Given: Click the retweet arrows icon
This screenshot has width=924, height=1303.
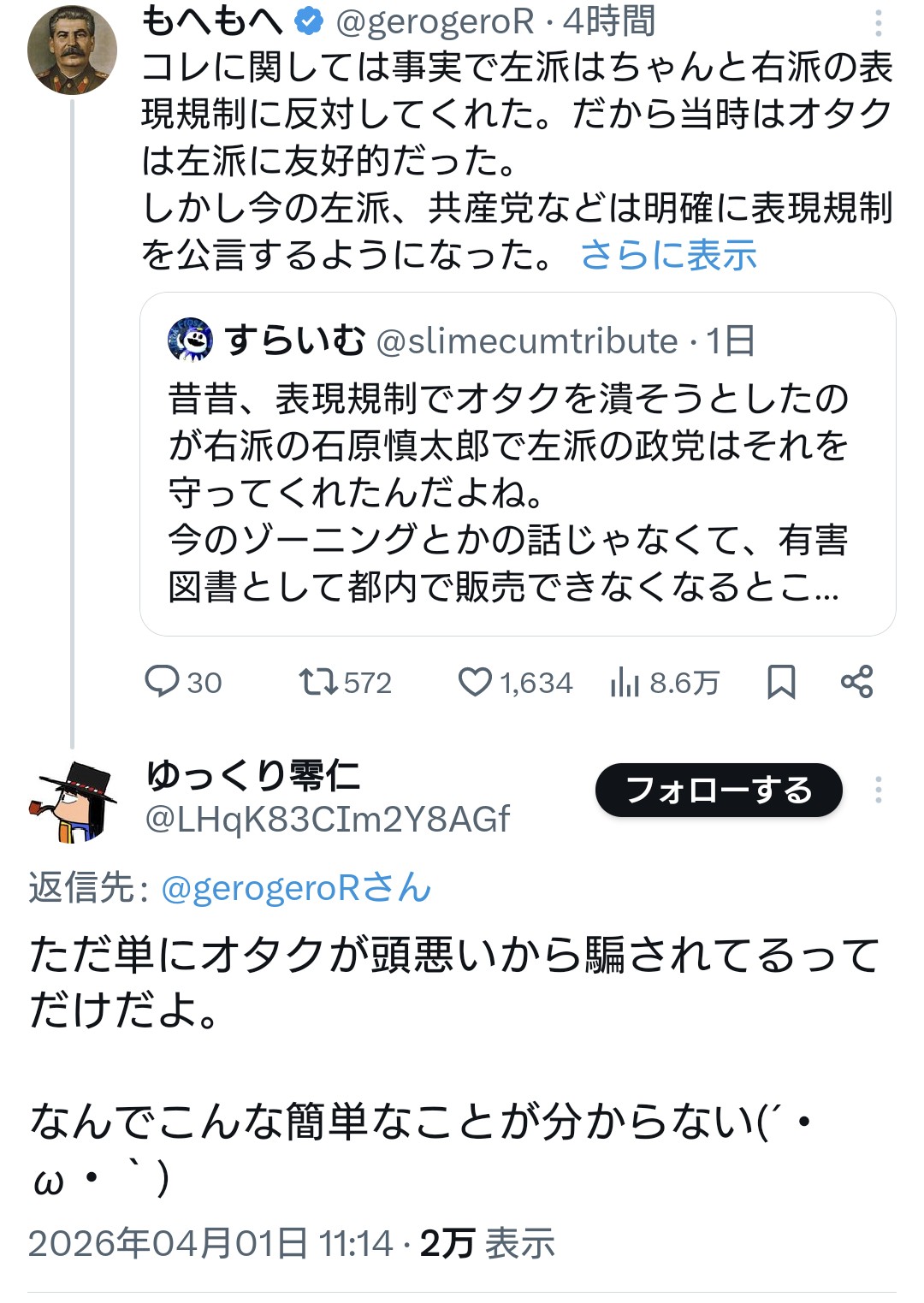Looking at the screenshot, I should tap(317, 682).
